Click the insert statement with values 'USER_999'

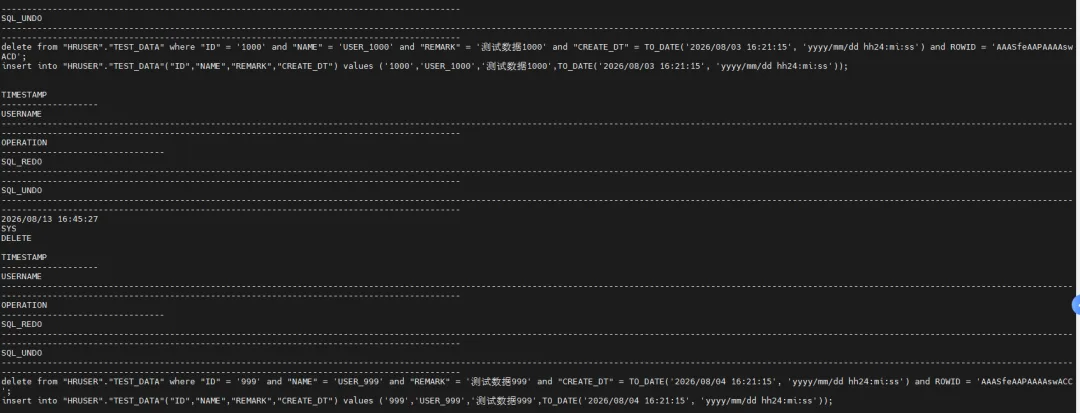pyautogui.click(x=417, y=401)
